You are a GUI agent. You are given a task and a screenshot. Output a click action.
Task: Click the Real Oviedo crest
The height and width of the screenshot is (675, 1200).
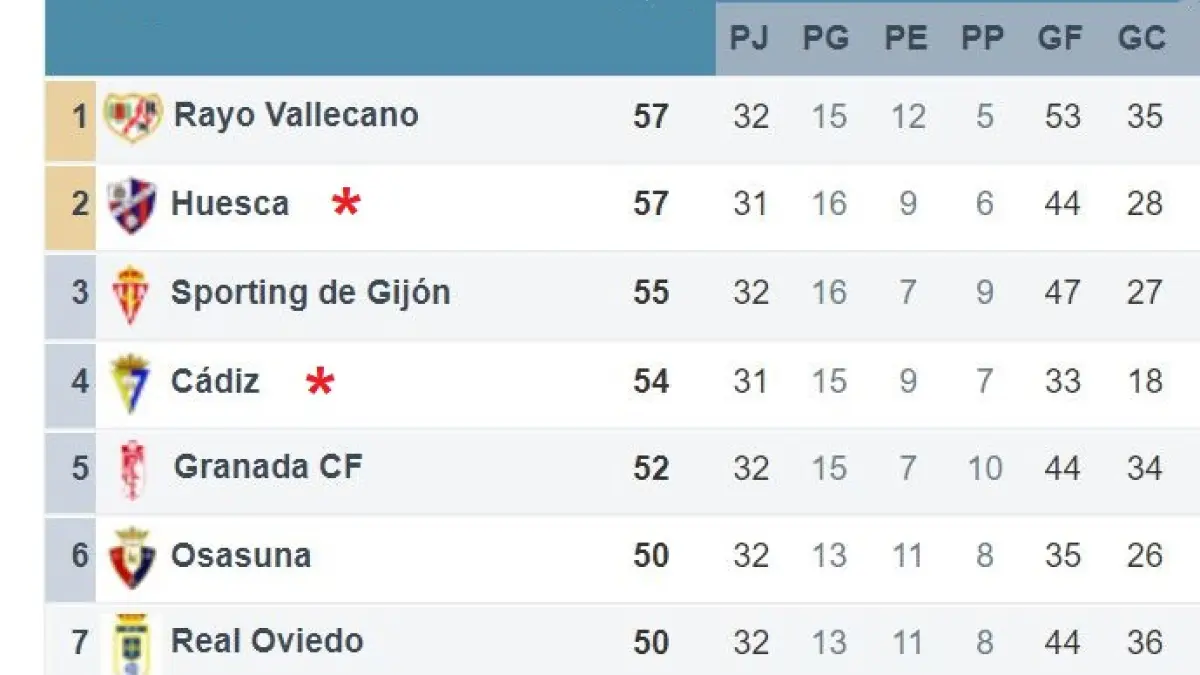[x=132, y=643]
